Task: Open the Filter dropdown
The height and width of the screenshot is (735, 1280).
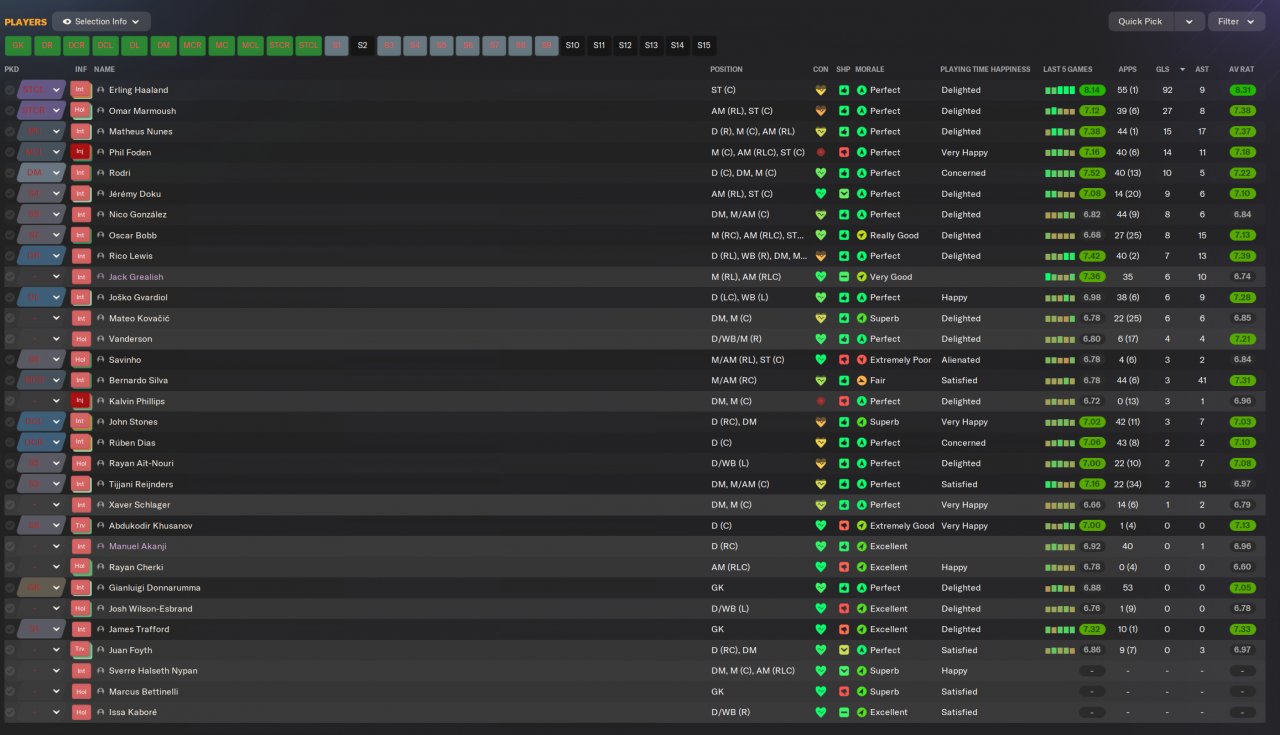Action: click(1236, 21)
